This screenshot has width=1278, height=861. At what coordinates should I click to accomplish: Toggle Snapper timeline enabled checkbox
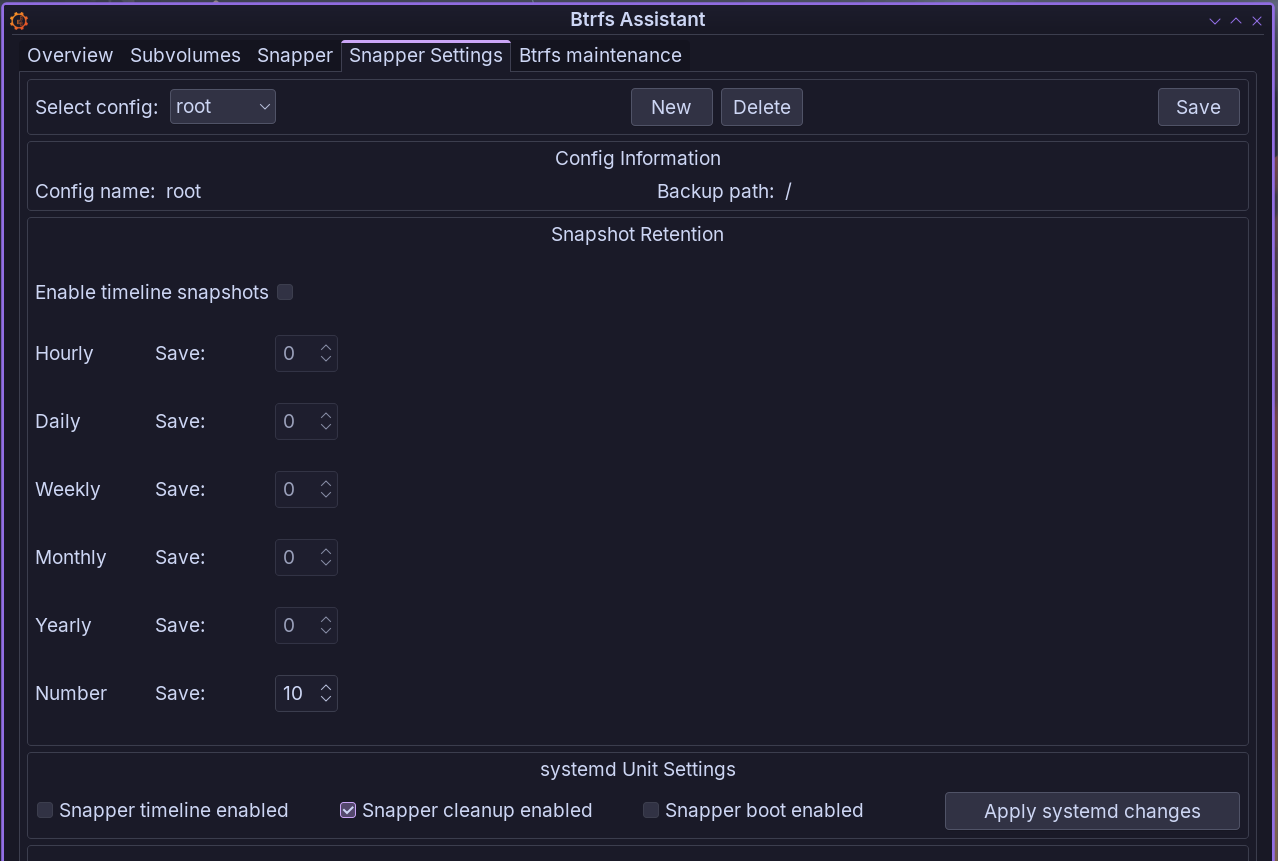click(45, 810)
